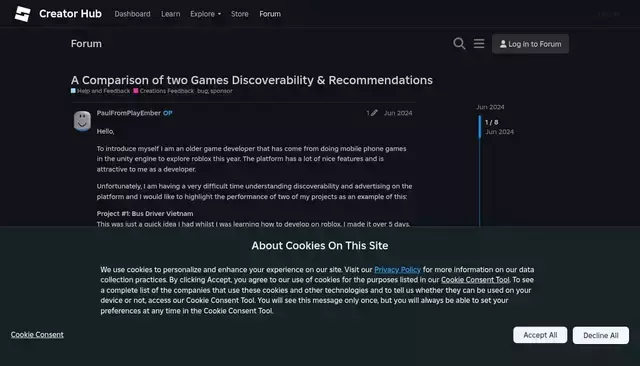Go to the Learn nav item
The width and height of the screenshot is (640, 366).
171,14
